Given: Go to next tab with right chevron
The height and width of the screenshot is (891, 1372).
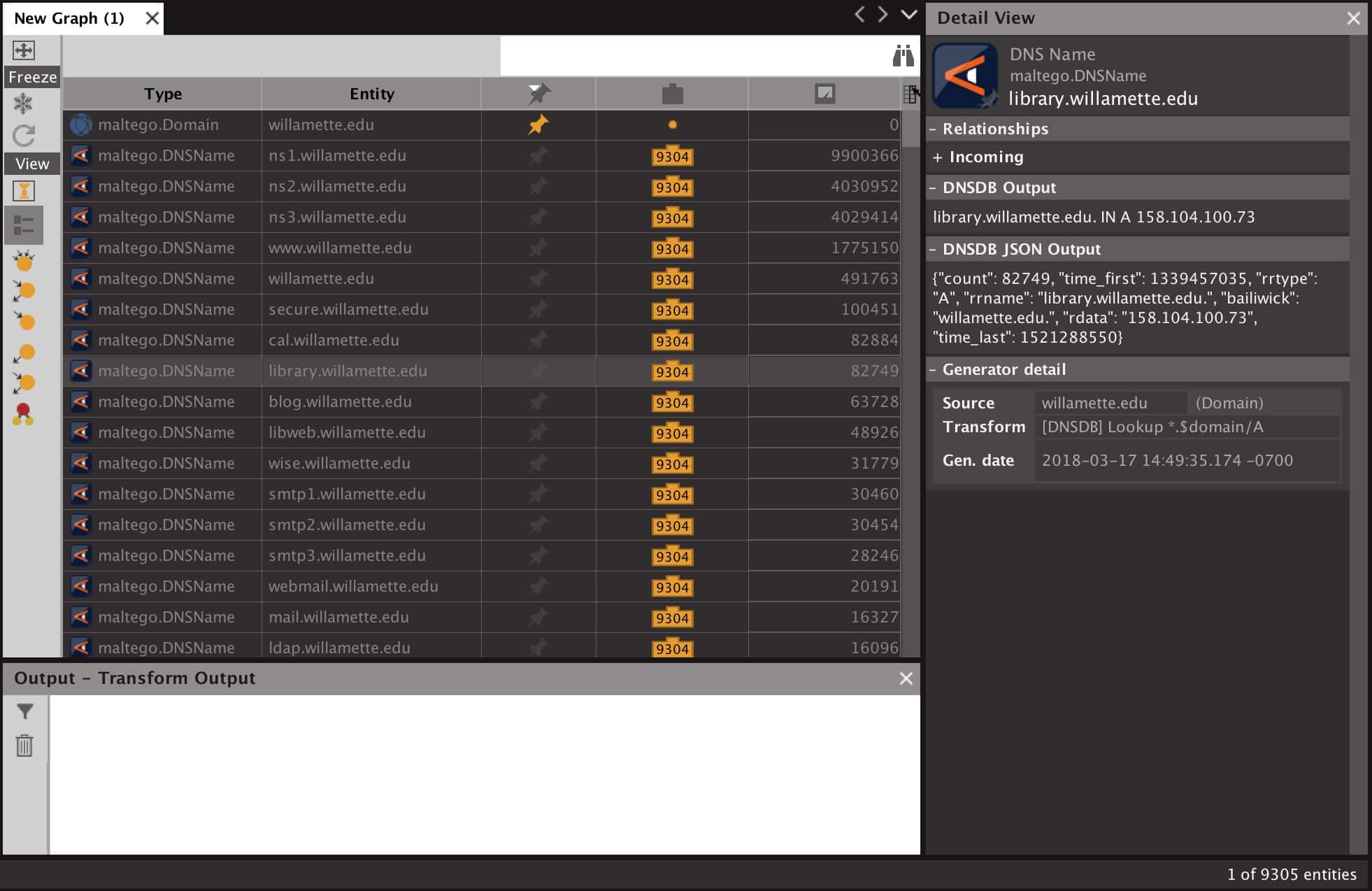Looking at the screenshot, I should point(883,14).
